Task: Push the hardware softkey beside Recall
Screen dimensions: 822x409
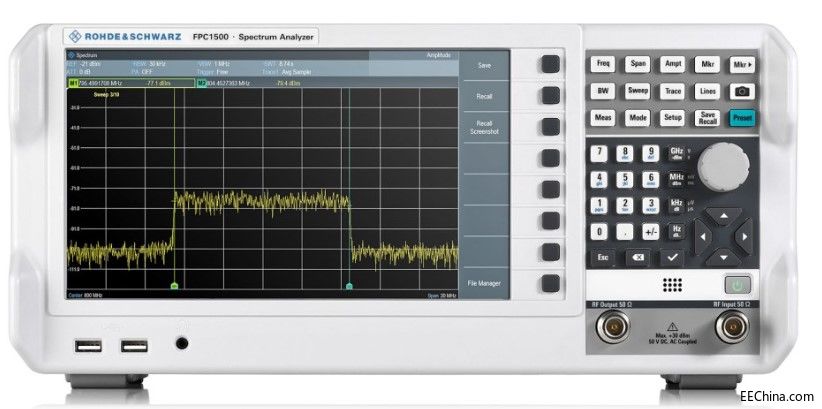Action: (x=550, y=95)
